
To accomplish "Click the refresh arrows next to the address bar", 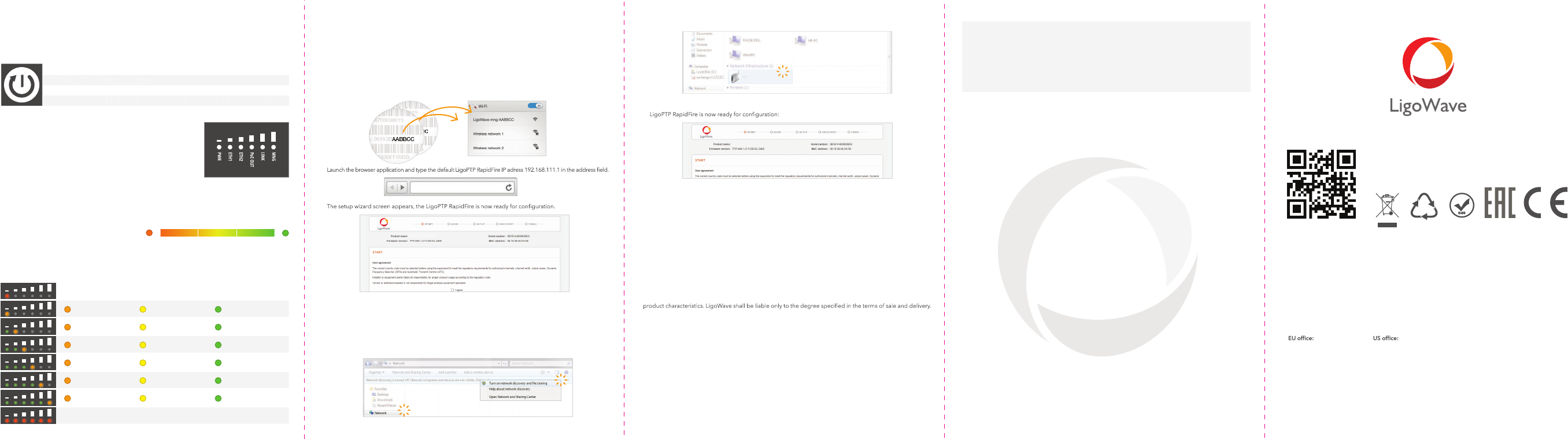I will click(x=505, y=363).
